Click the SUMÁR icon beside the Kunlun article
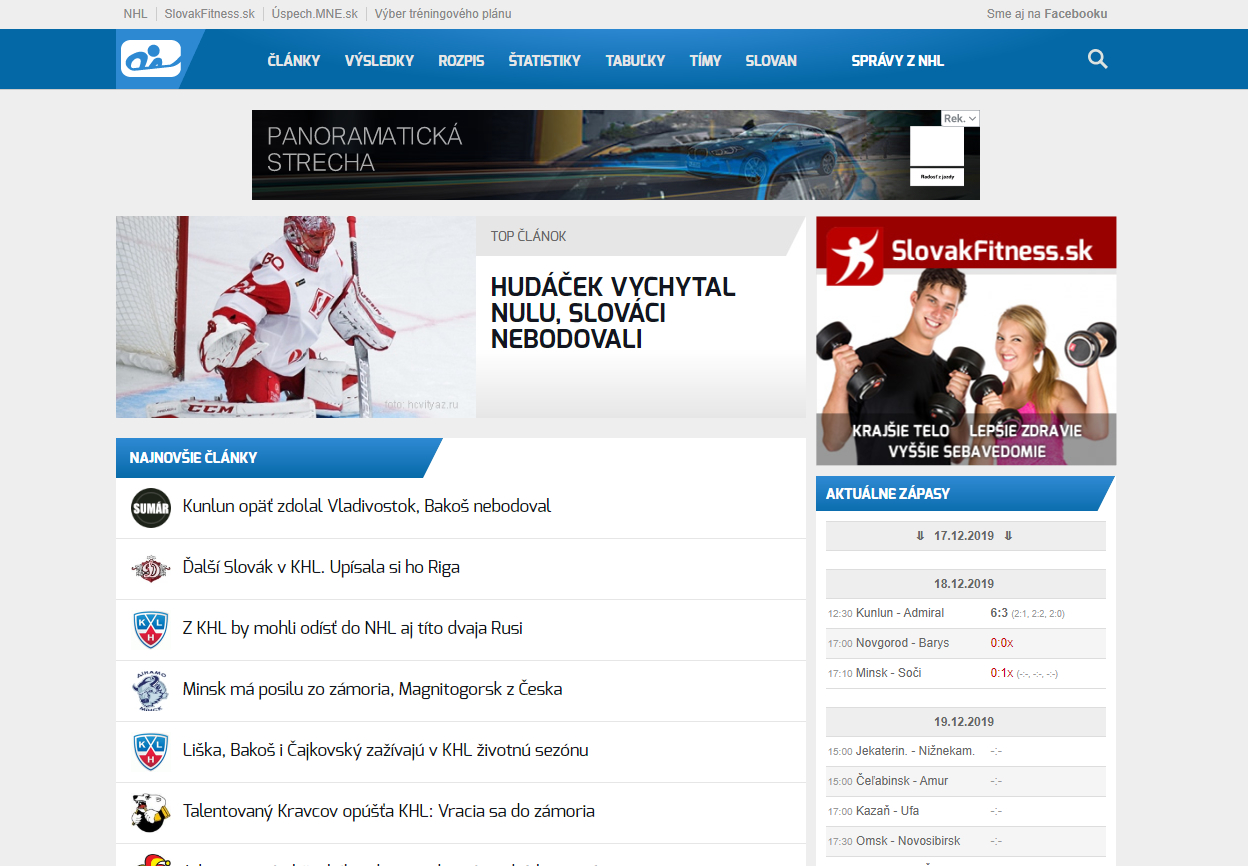Image resolution: width=1248 pixels, height=866 pixels. [151, 507]
